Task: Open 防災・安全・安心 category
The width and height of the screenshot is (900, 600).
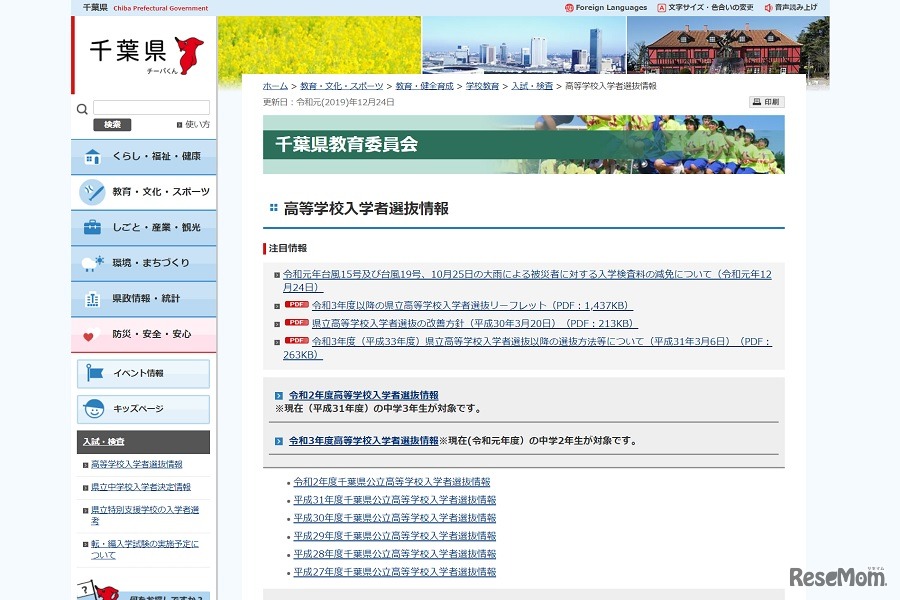Action: [x=143, y=334]
